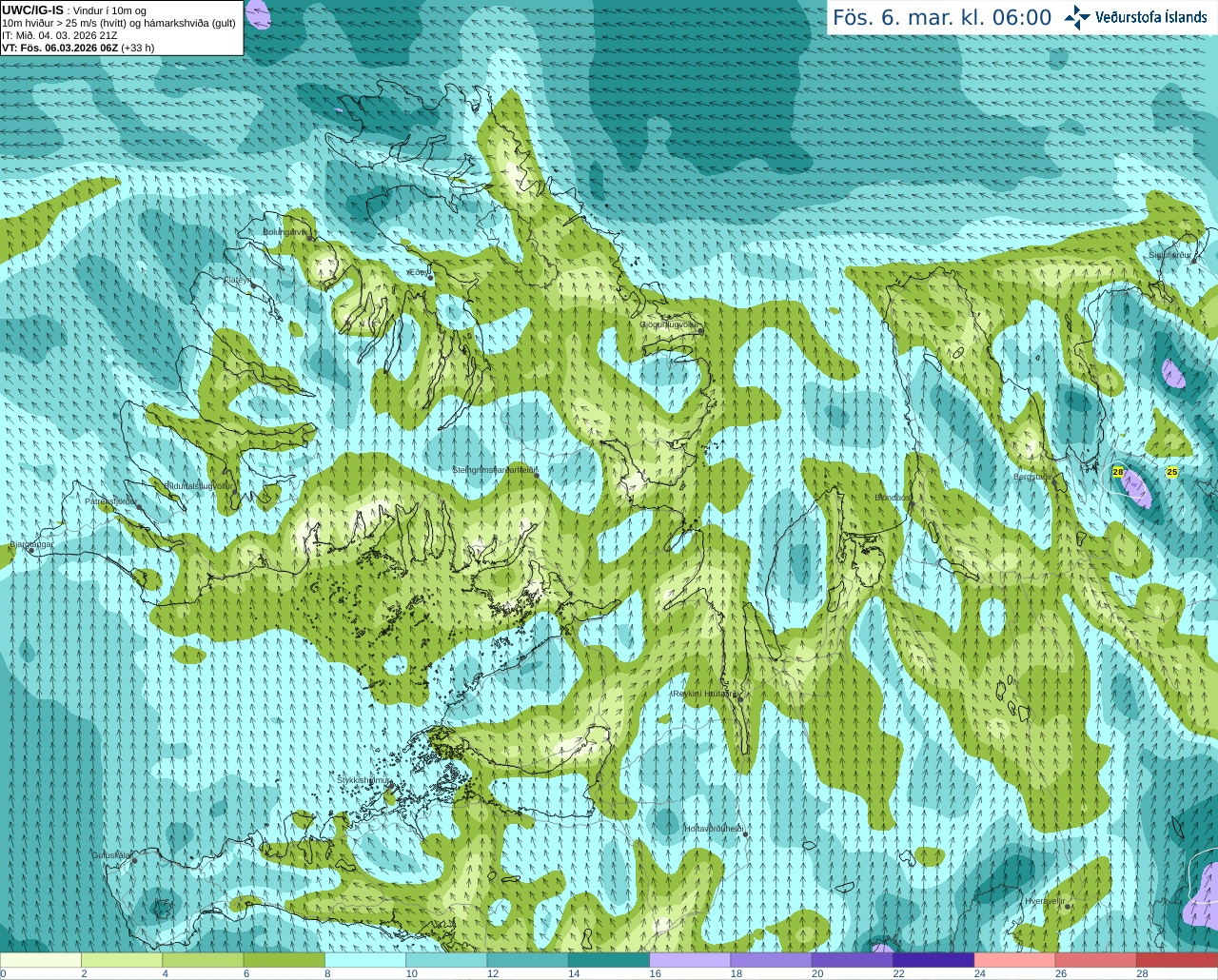
Task: Pick the 2–4 m/s legend swatch
Action: pos(122,960)
